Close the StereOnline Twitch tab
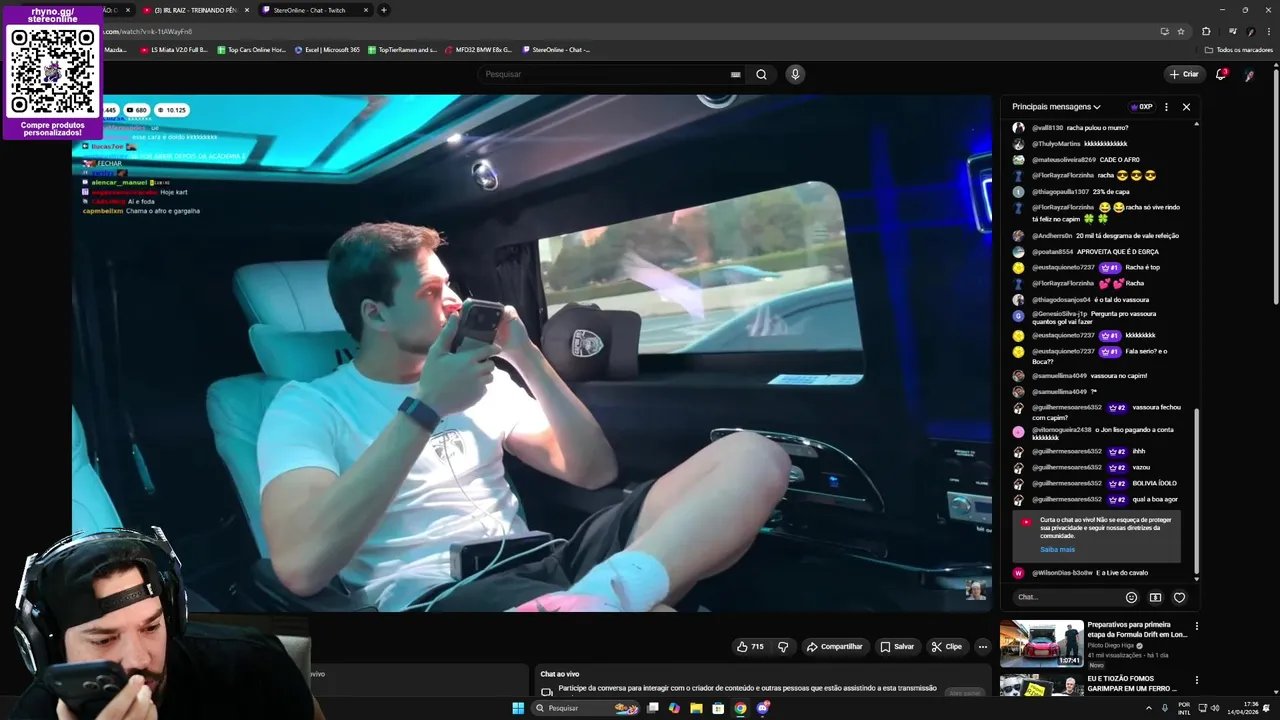Viewport: 1280px width, 720px height. click(x=365, y=10)
